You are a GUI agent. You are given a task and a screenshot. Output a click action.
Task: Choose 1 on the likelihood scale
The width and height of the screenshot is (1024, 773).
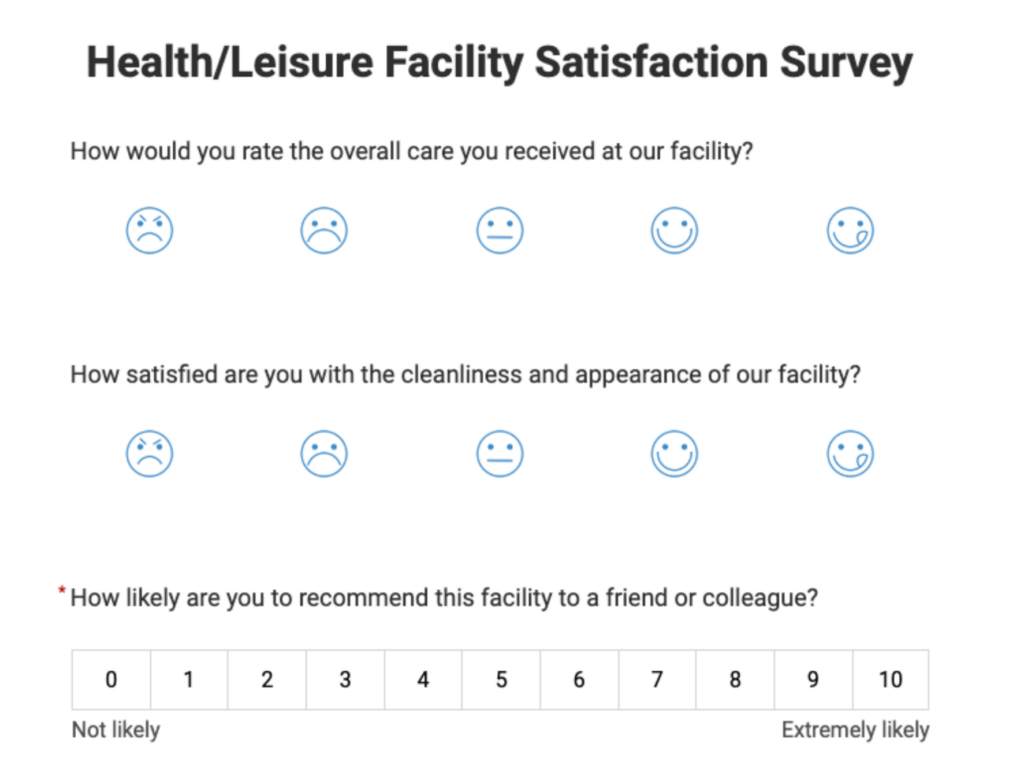tap(188, 679)
